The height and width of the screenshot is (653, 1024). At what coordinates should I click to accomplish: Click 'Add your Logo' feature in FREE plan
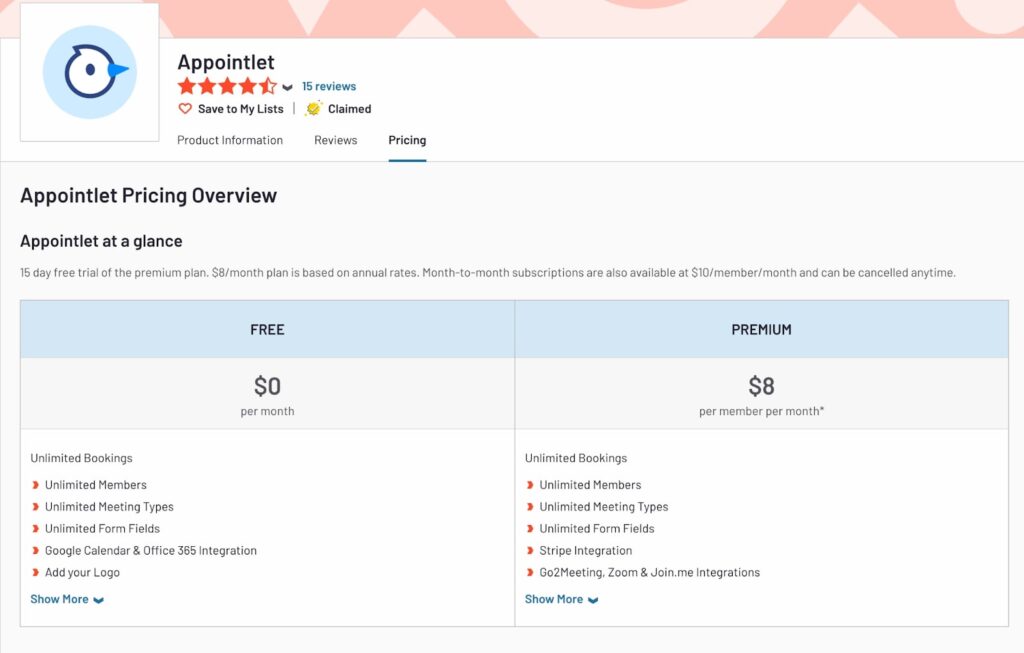point(82,572)
